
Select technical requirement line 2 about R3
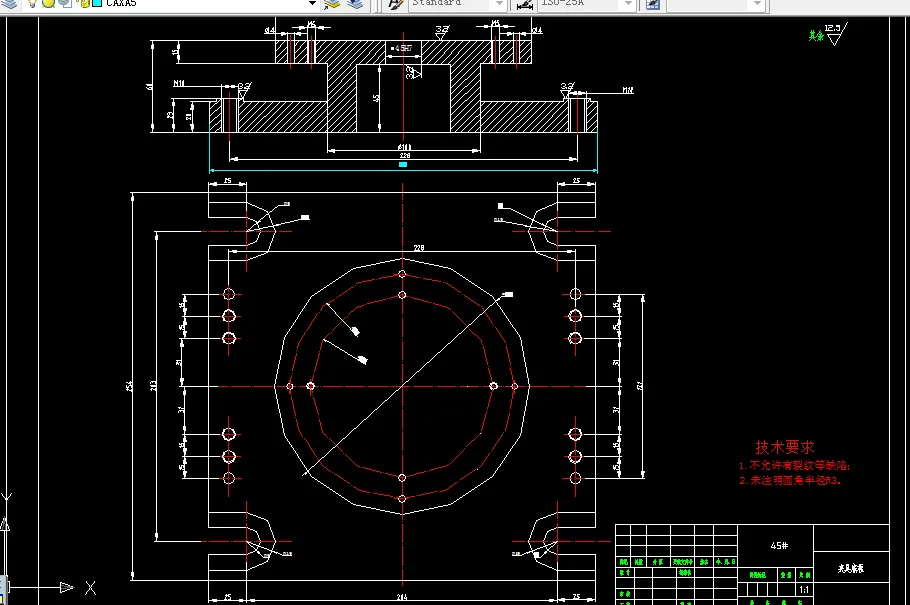pos(790,480)
